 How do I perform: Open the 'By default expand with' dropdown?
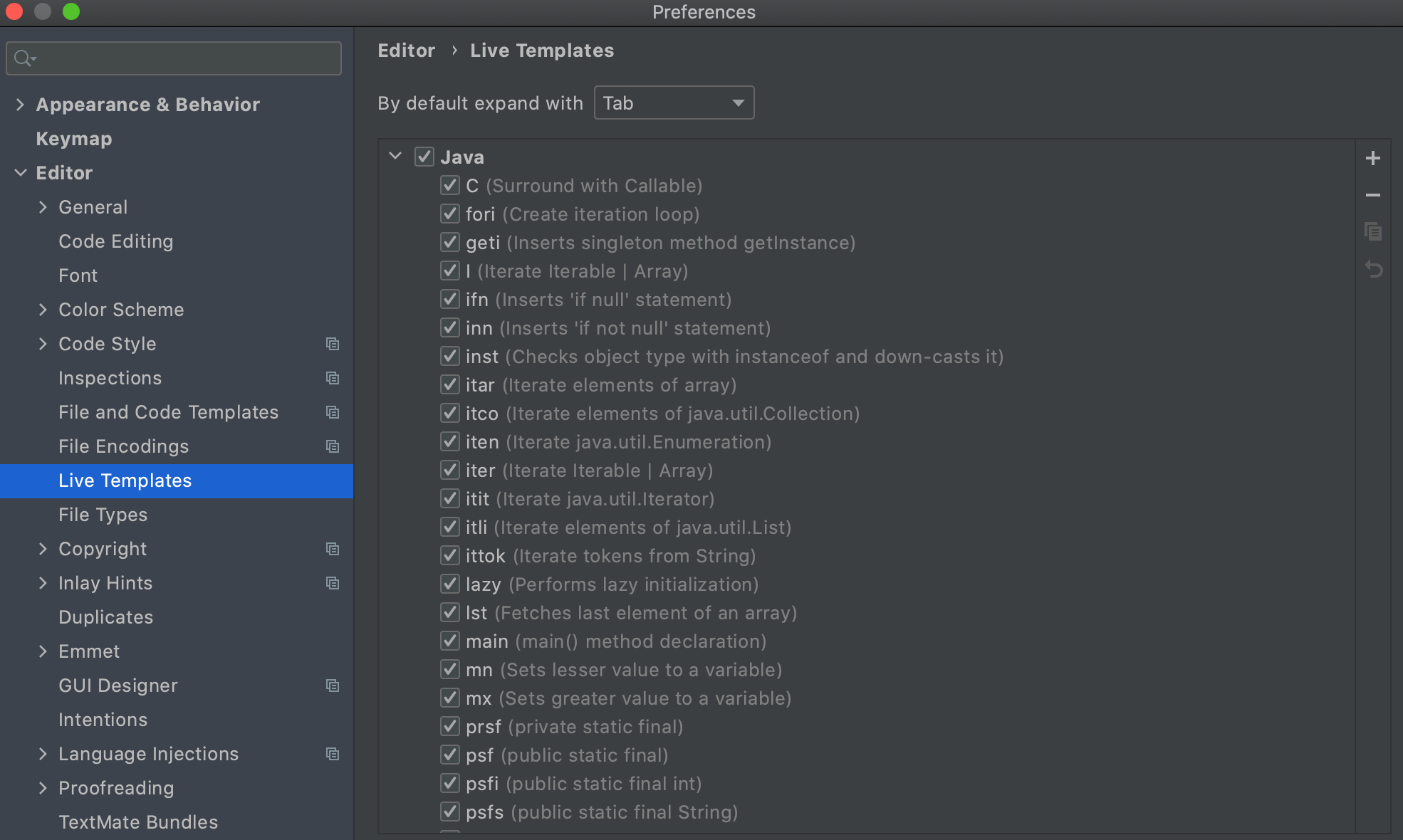674,103
